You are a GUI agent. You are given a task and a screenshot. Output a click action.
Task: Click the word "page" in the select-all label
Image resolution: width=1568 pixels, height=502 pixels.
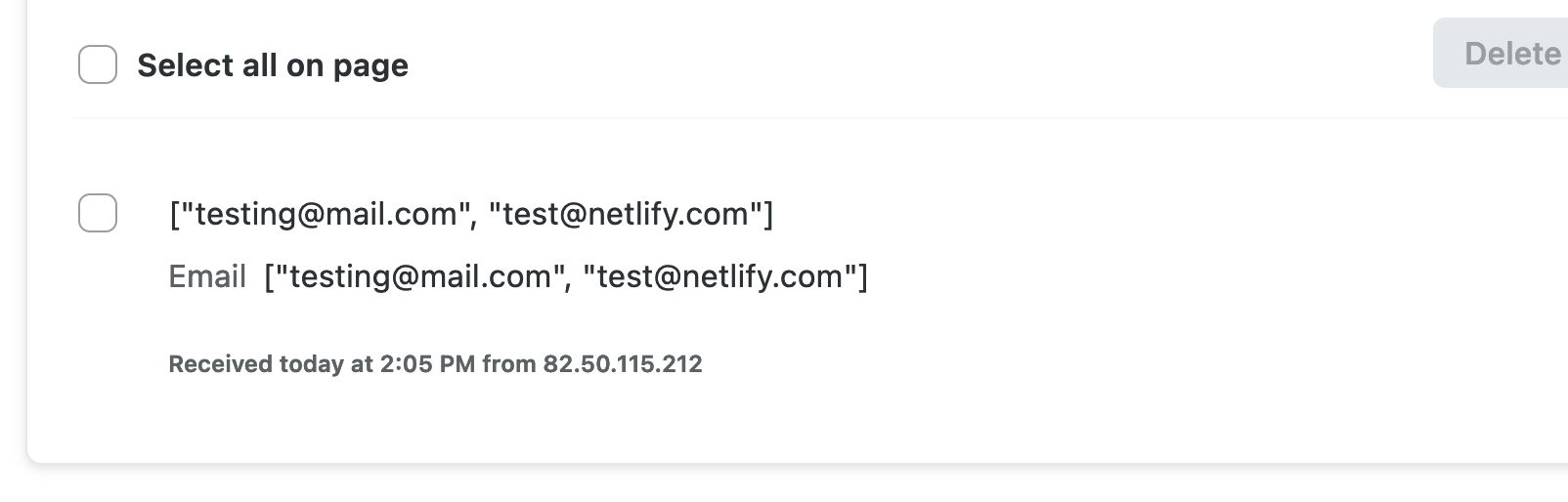point(370,66)
